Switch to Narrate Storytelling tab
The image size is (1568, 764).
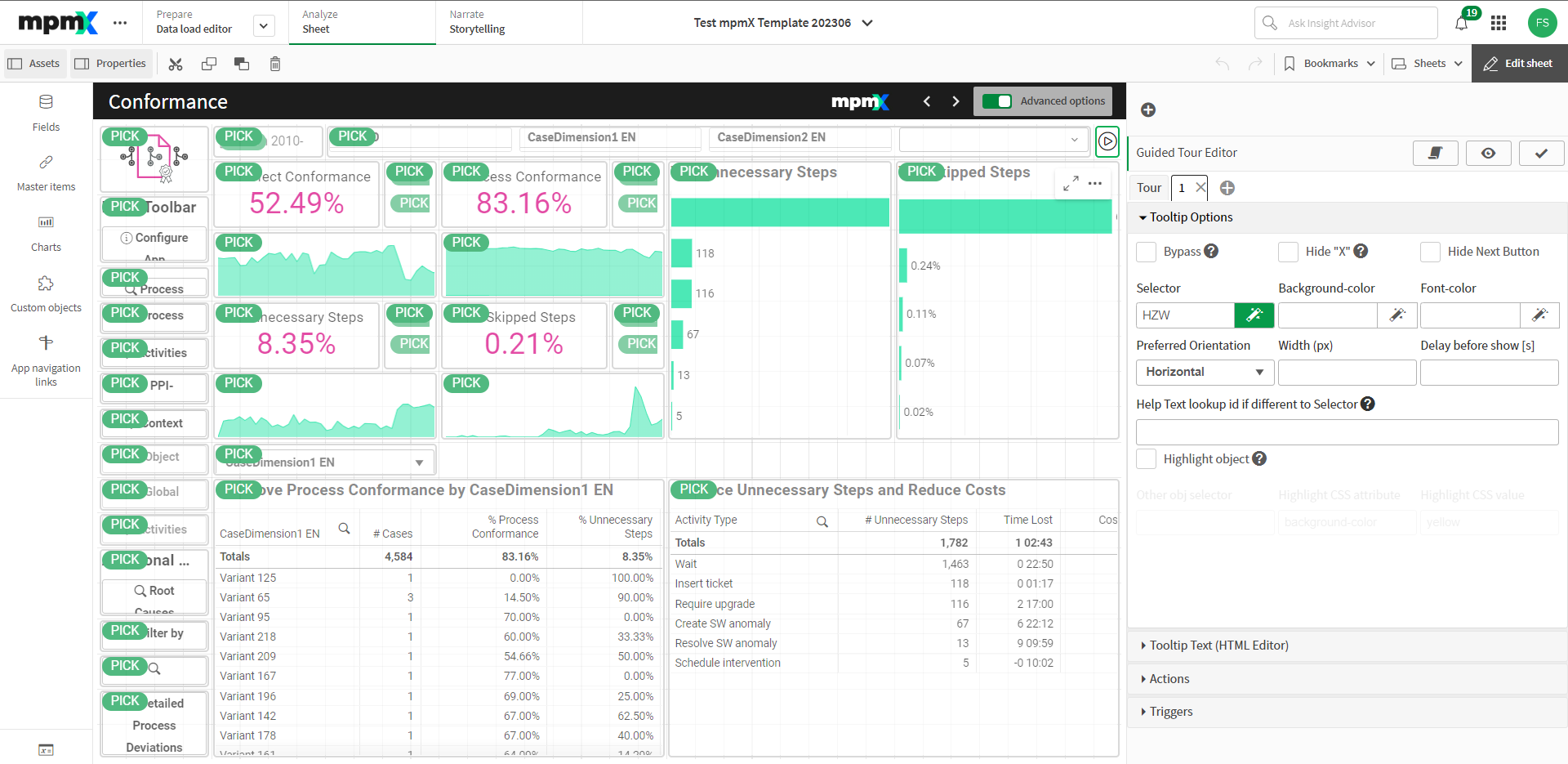pos(509,22)
